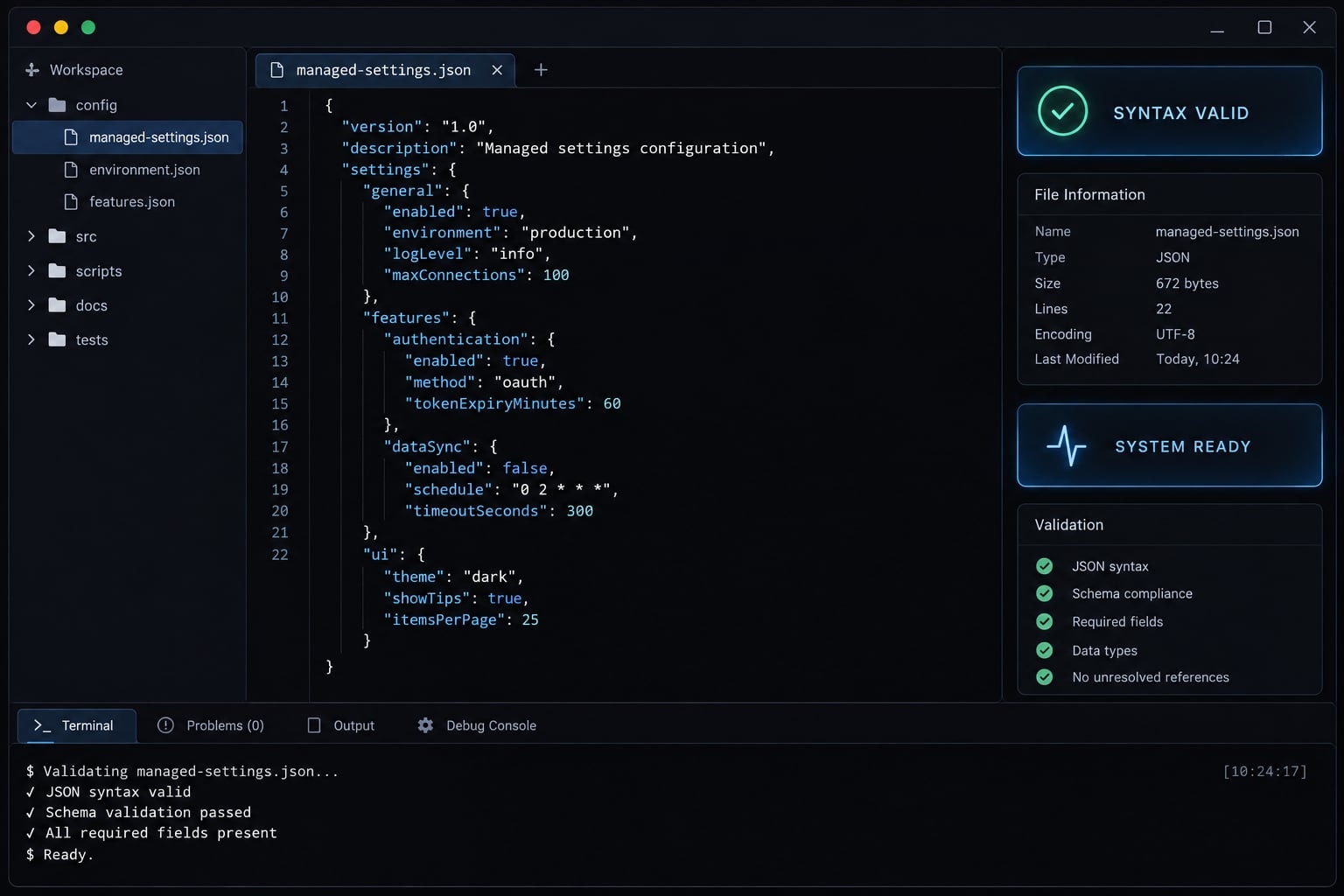Switch to the Output tab
Screen dimensions: 1344x896
coord(341,725)
